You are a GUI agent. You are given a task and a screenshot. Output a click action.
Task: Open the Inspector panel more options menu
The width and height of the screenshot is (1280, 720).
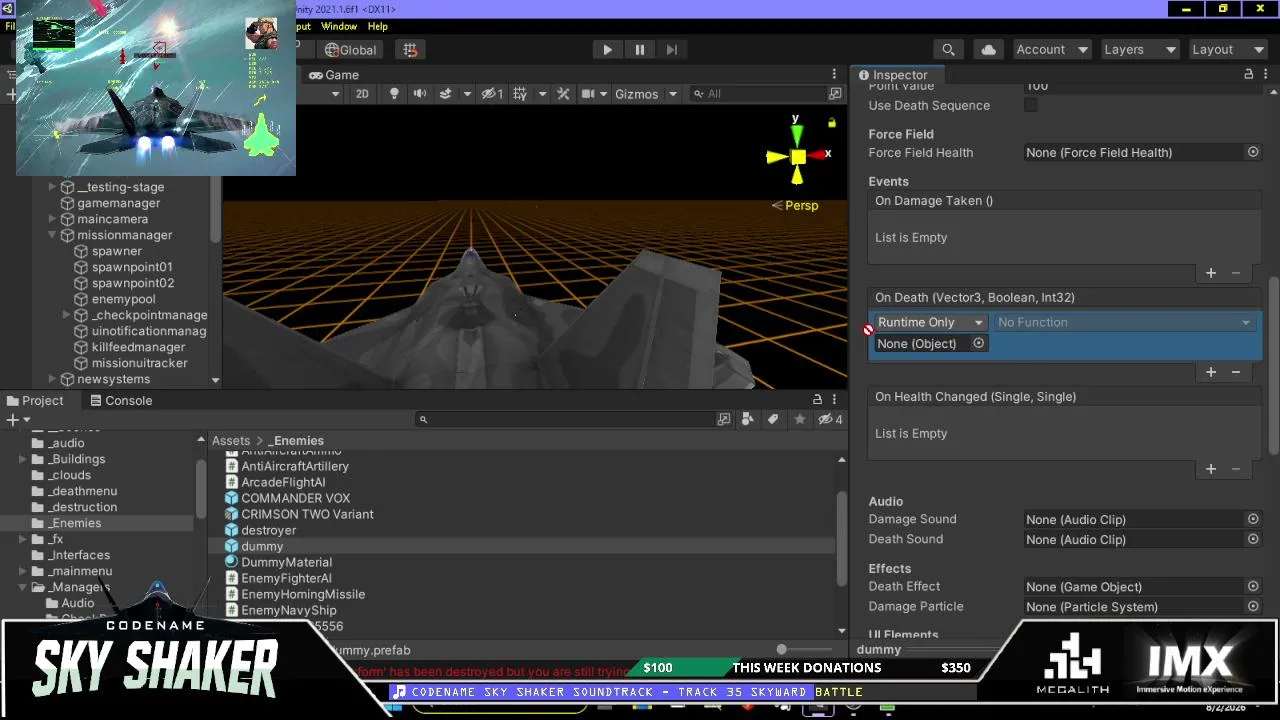pos(1266,75)
